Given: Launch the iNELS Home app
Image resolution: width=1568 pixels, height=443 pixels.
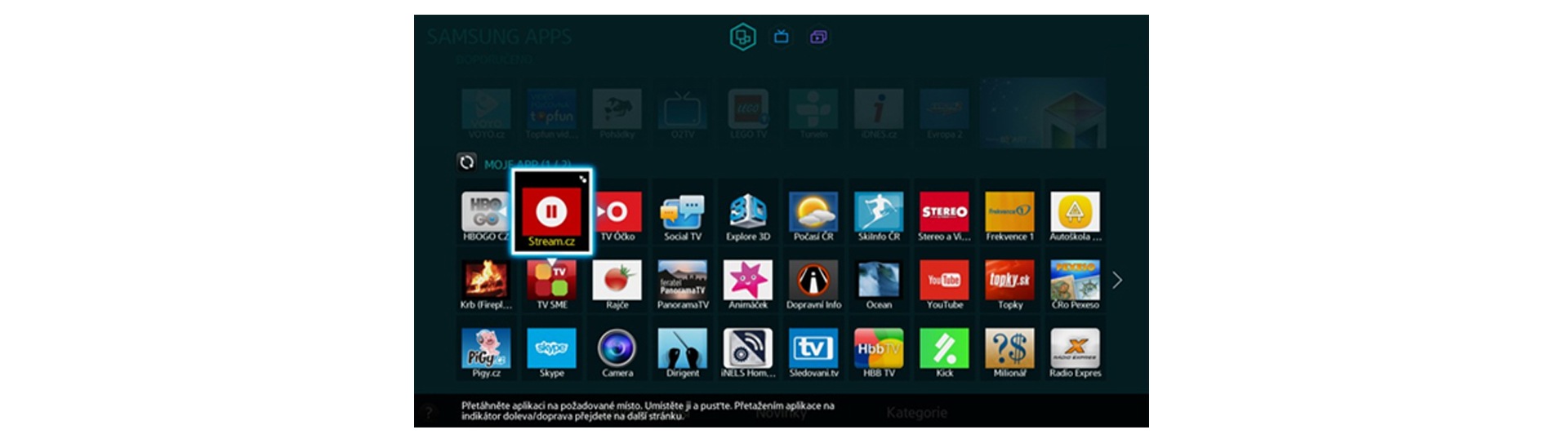Looking at the screenshot, I should tap(748, 353).
